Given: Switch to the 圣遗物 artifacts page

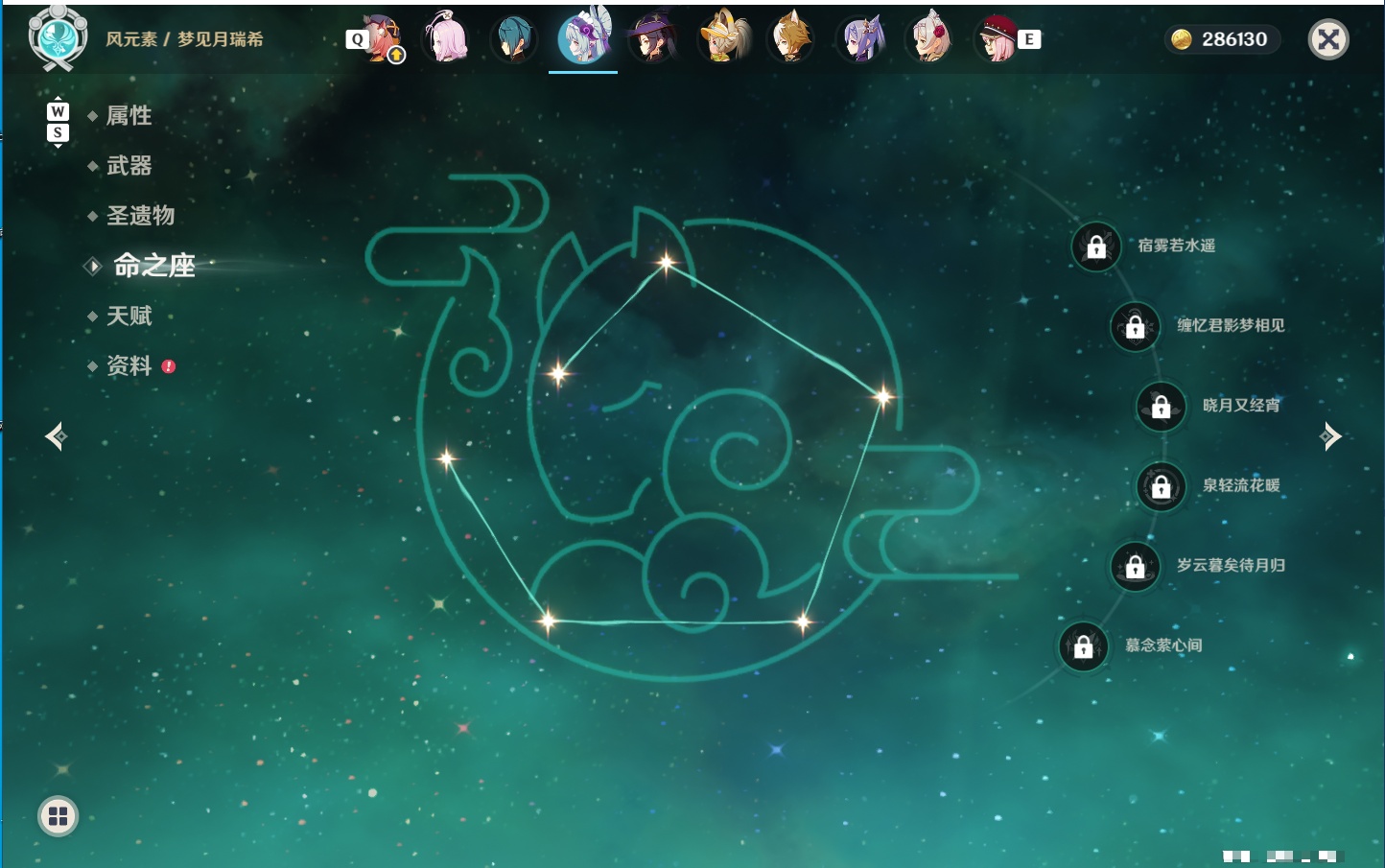Looking at the screenshot, I should (140, 216).
